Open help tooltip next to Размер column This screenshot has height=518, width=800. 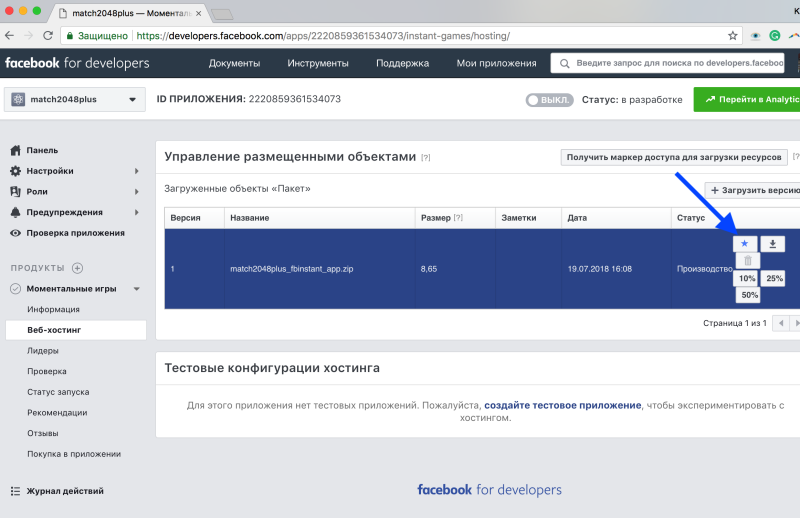point(458,217)
